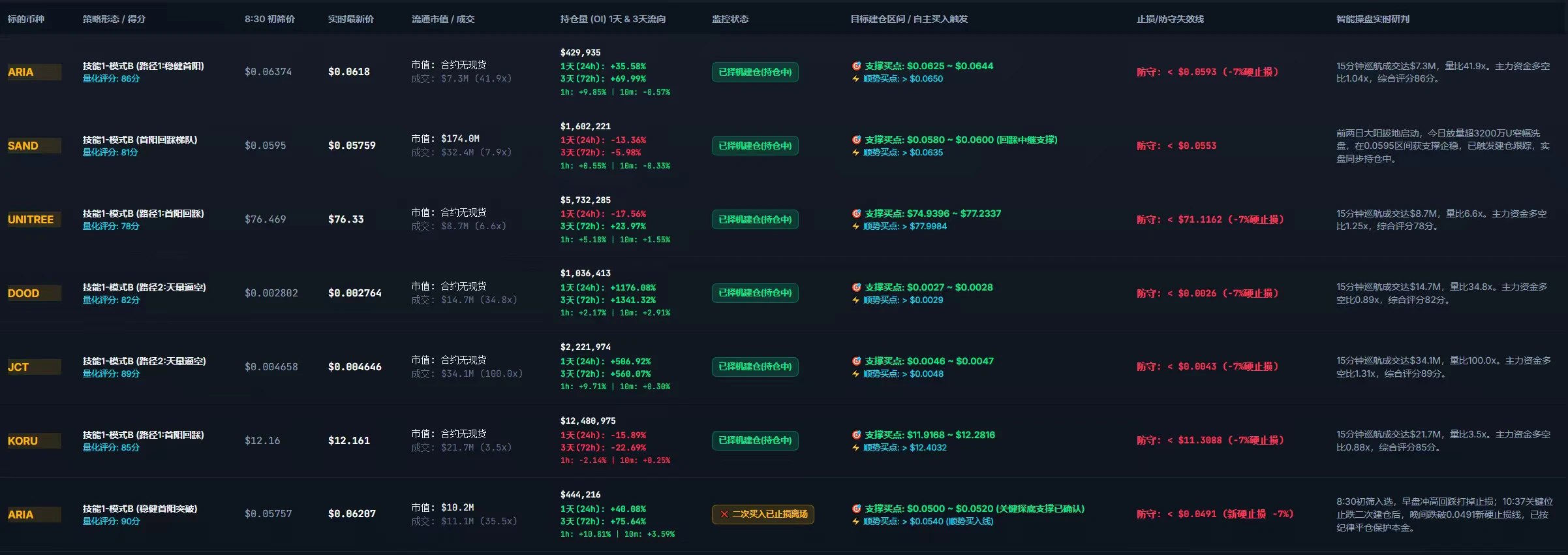
Task: Click the $12,480,975 open interest value
Action: point(588,421)
